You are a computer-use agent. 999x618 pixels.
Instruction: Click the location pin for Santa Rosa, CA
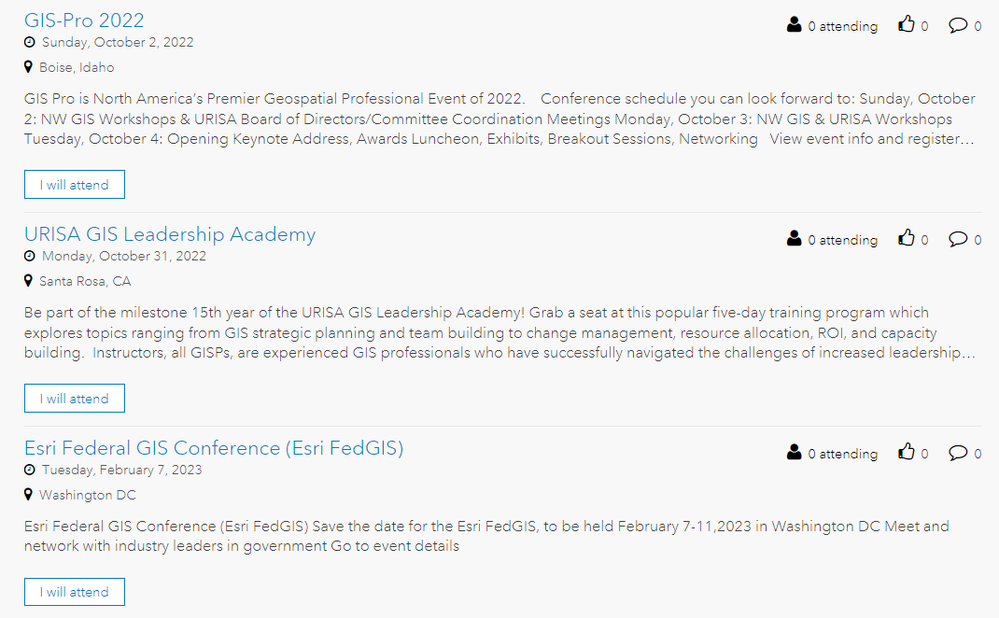[28, 281]
